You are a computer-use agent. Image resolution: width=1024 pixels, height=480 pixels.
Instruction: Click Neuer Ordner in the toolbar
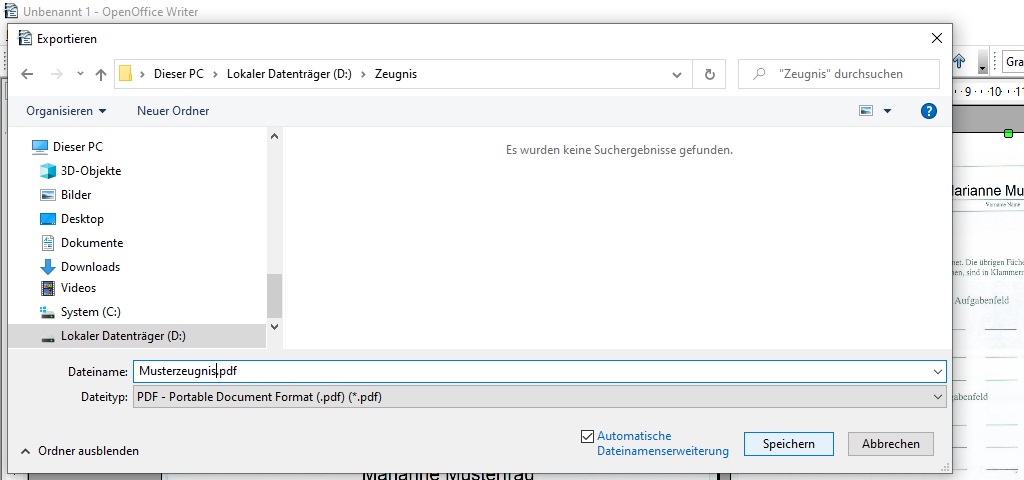pyautogui.click(x=173, y=111)
